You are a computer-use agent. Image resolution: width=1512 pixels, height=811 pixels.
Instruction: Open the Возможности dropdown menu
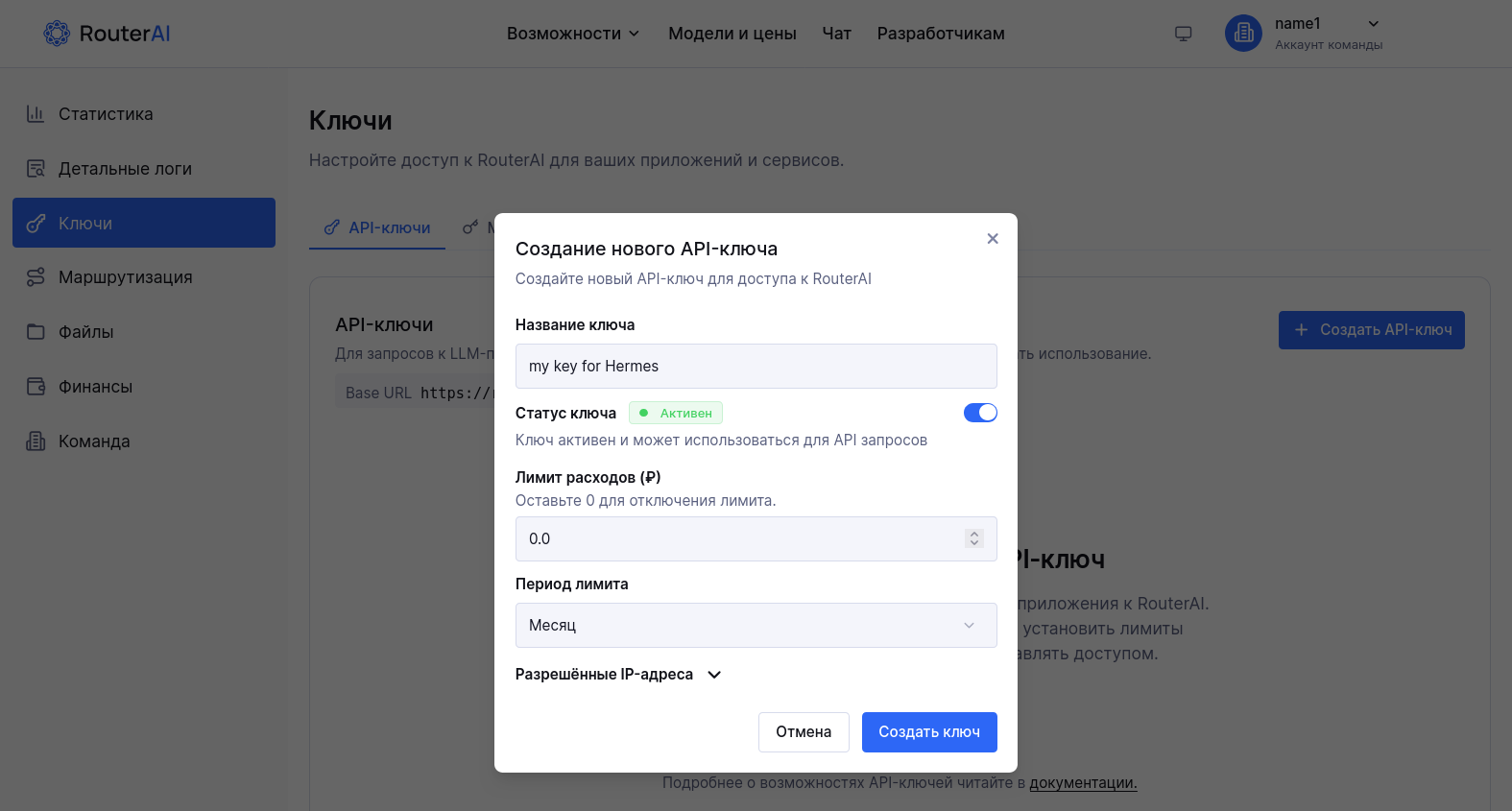click(573, 34)
